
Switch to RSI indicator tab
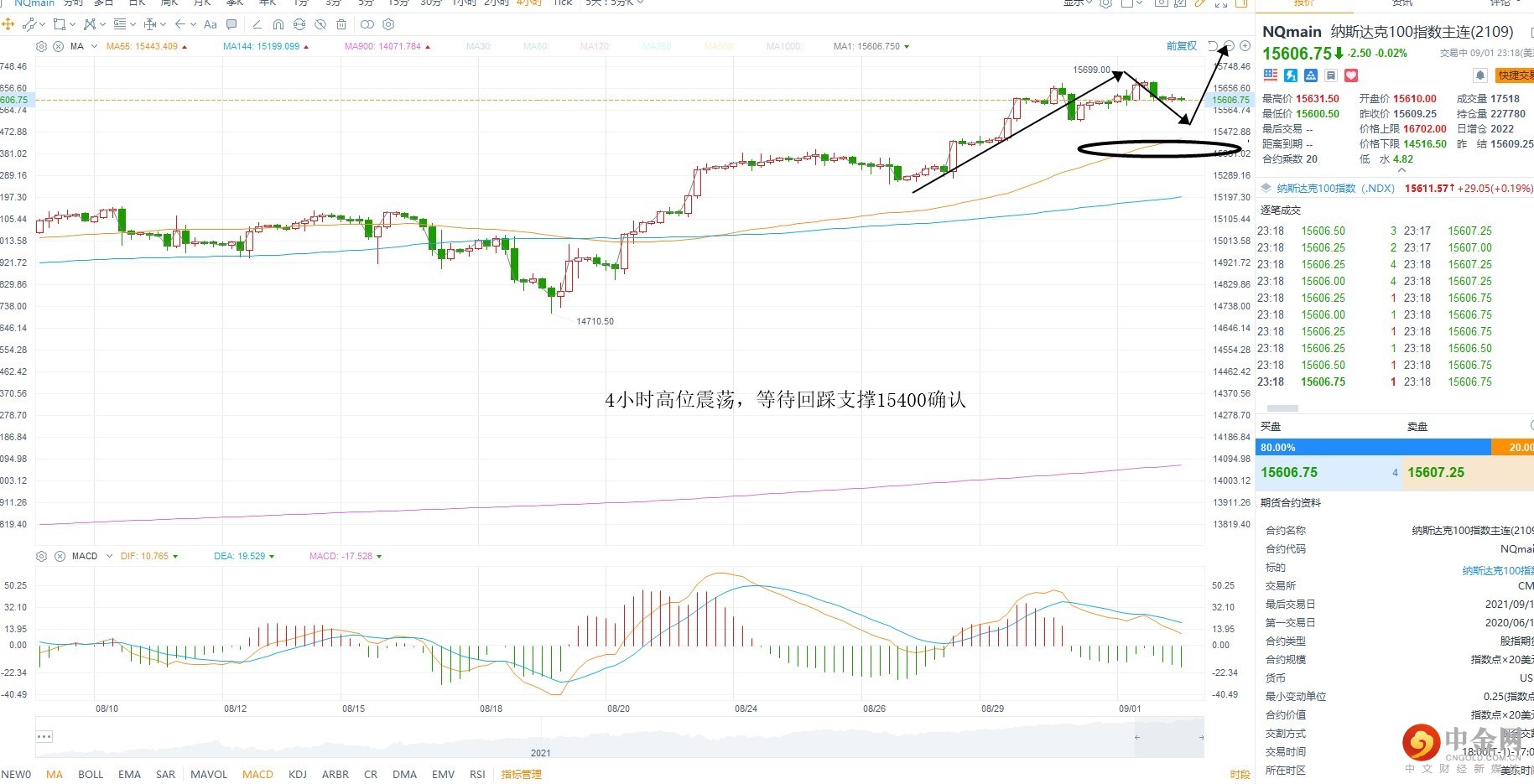click(x=477, y=774)
